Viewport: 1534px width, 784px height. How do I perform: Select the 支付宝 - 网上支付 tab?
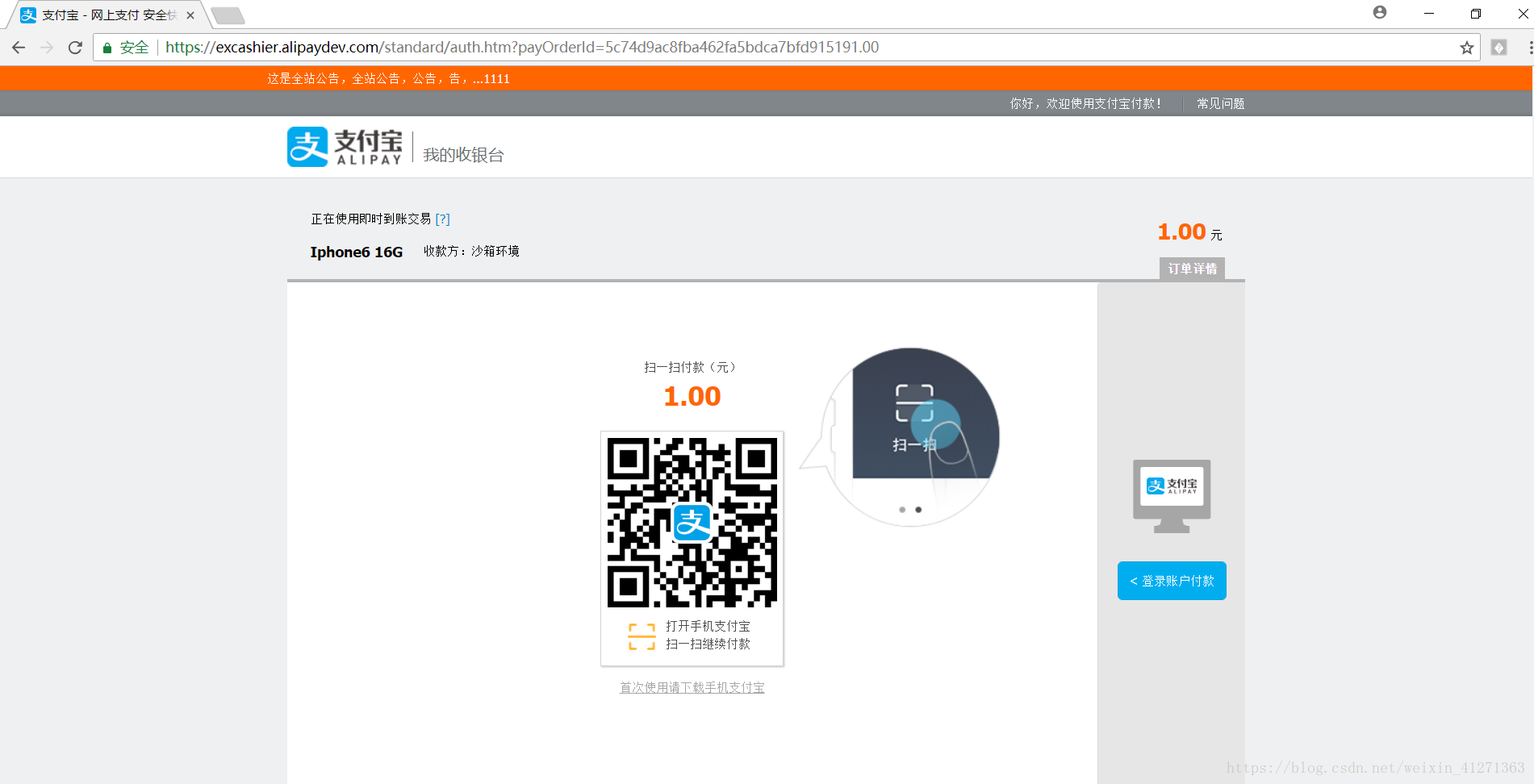click(x=109, y=15)
